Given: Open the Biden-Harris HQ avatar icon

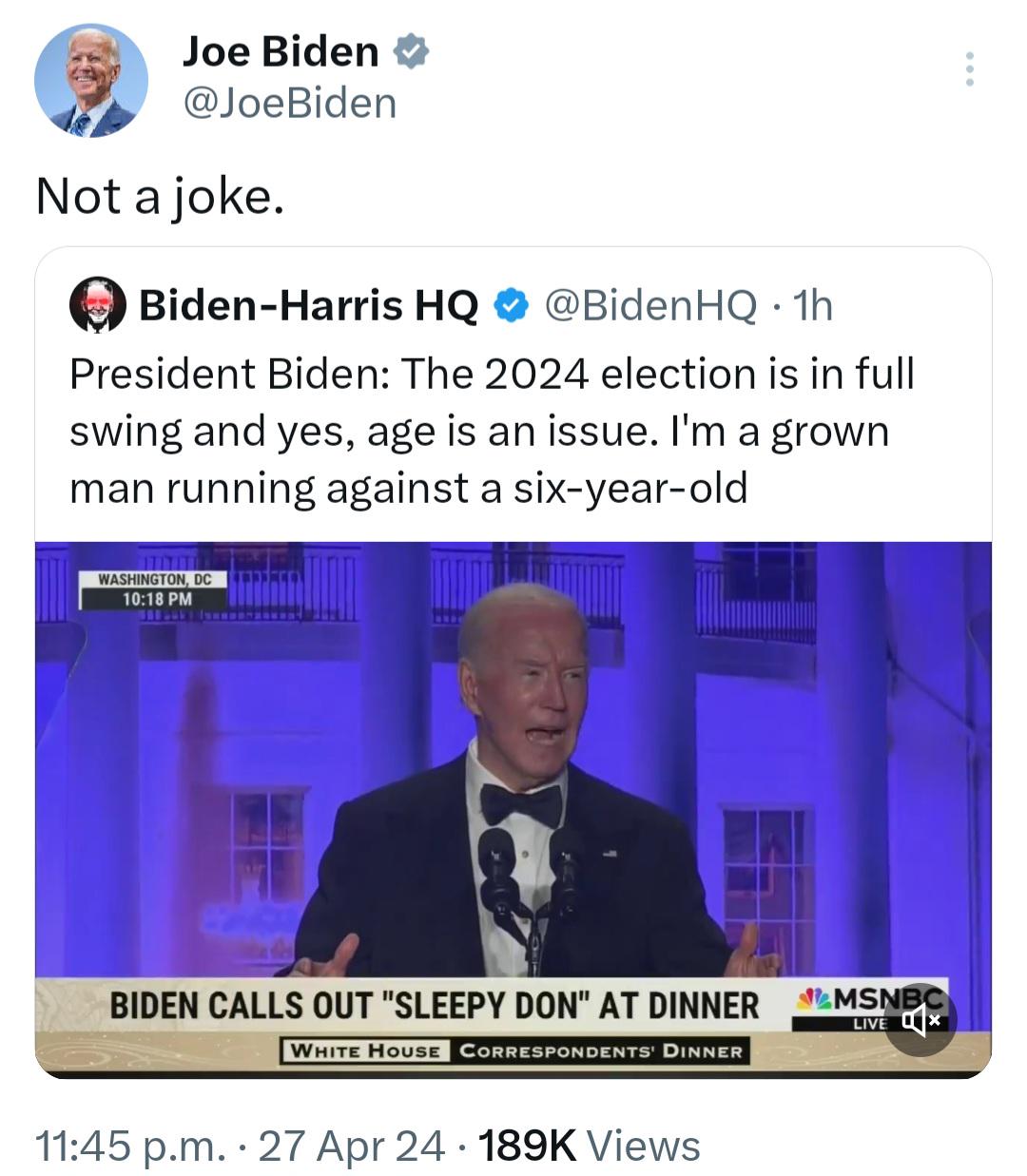Looking at the screenshot, I should (x=97, y=305).
